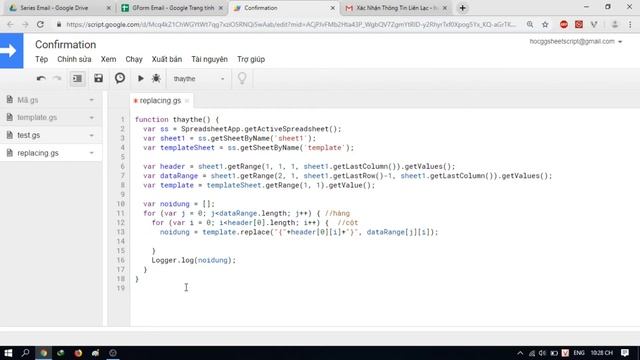This screenshot has height=360, width=640.
Task: Open the Chạy menu
Action: click(134, 59)
